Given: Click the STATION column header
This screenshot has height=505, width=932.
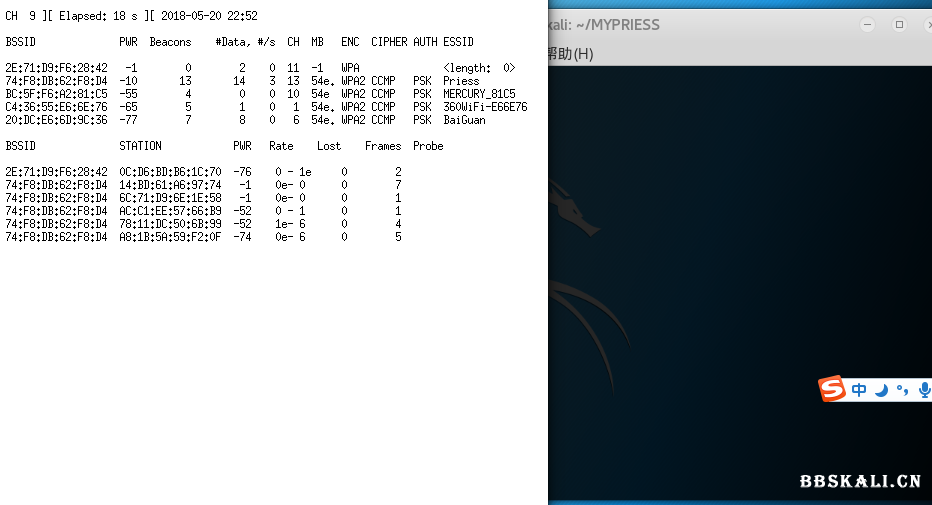Looking at the screenshot, I should [x=140, y=146].
